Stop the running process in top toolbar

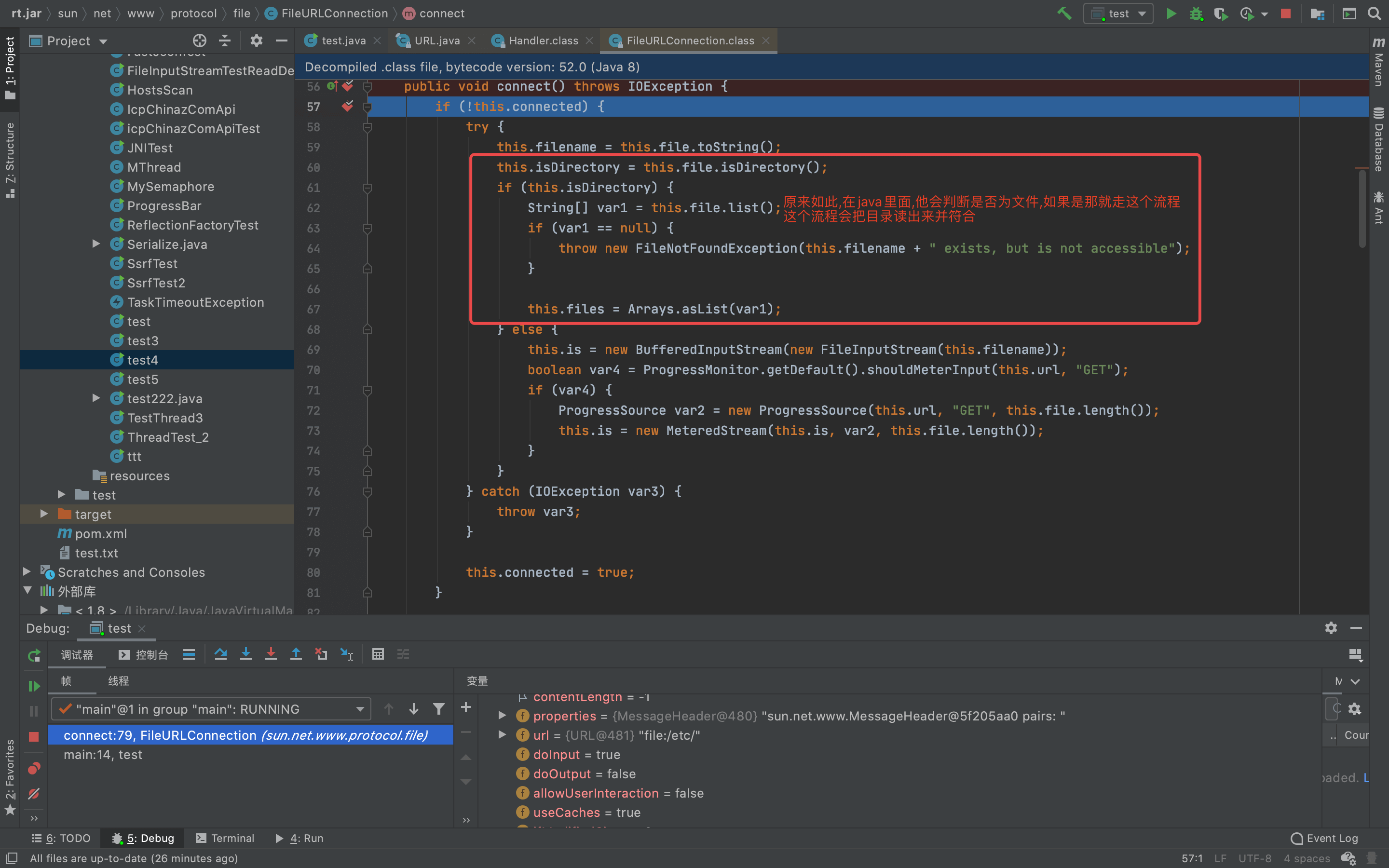[x=1286, y=13]
